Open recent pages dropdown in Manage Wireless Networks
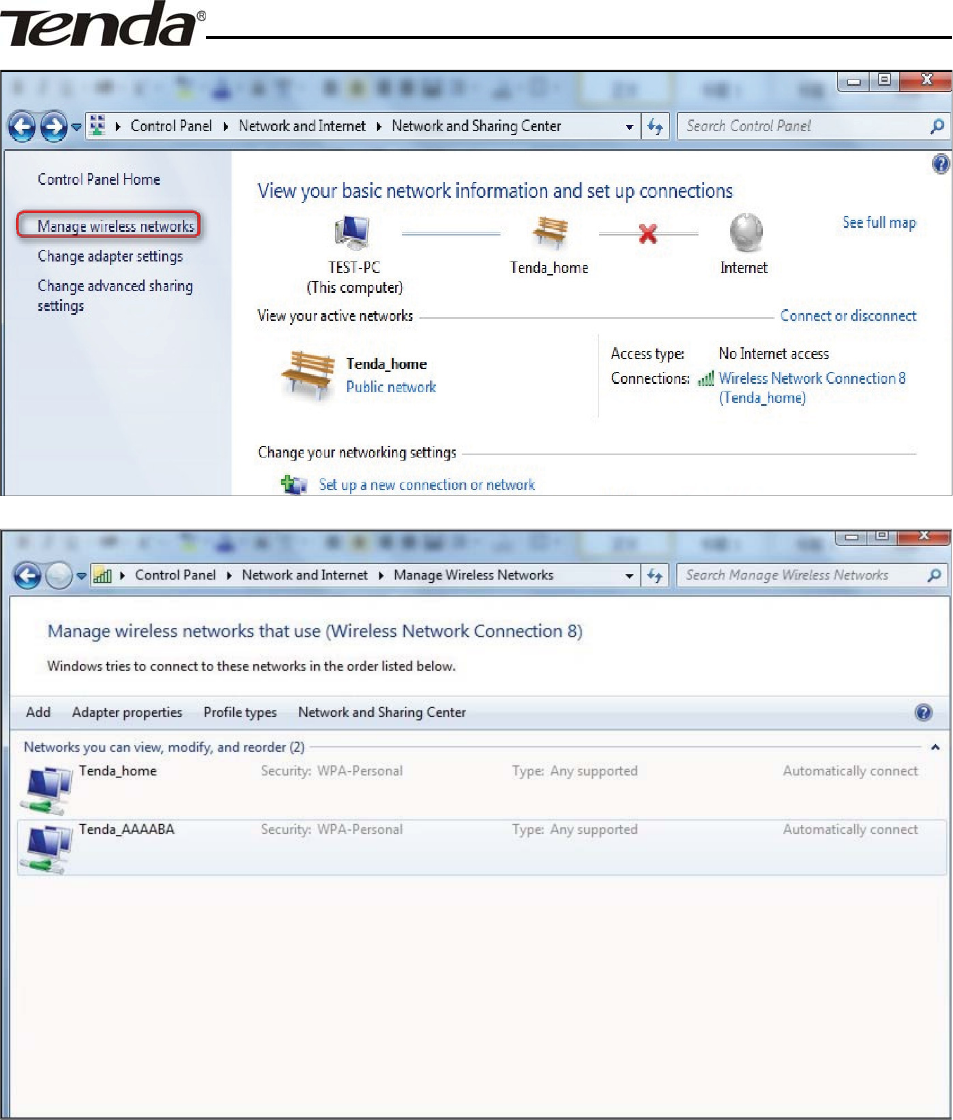 pyautogui.click(x=81, y=576)
